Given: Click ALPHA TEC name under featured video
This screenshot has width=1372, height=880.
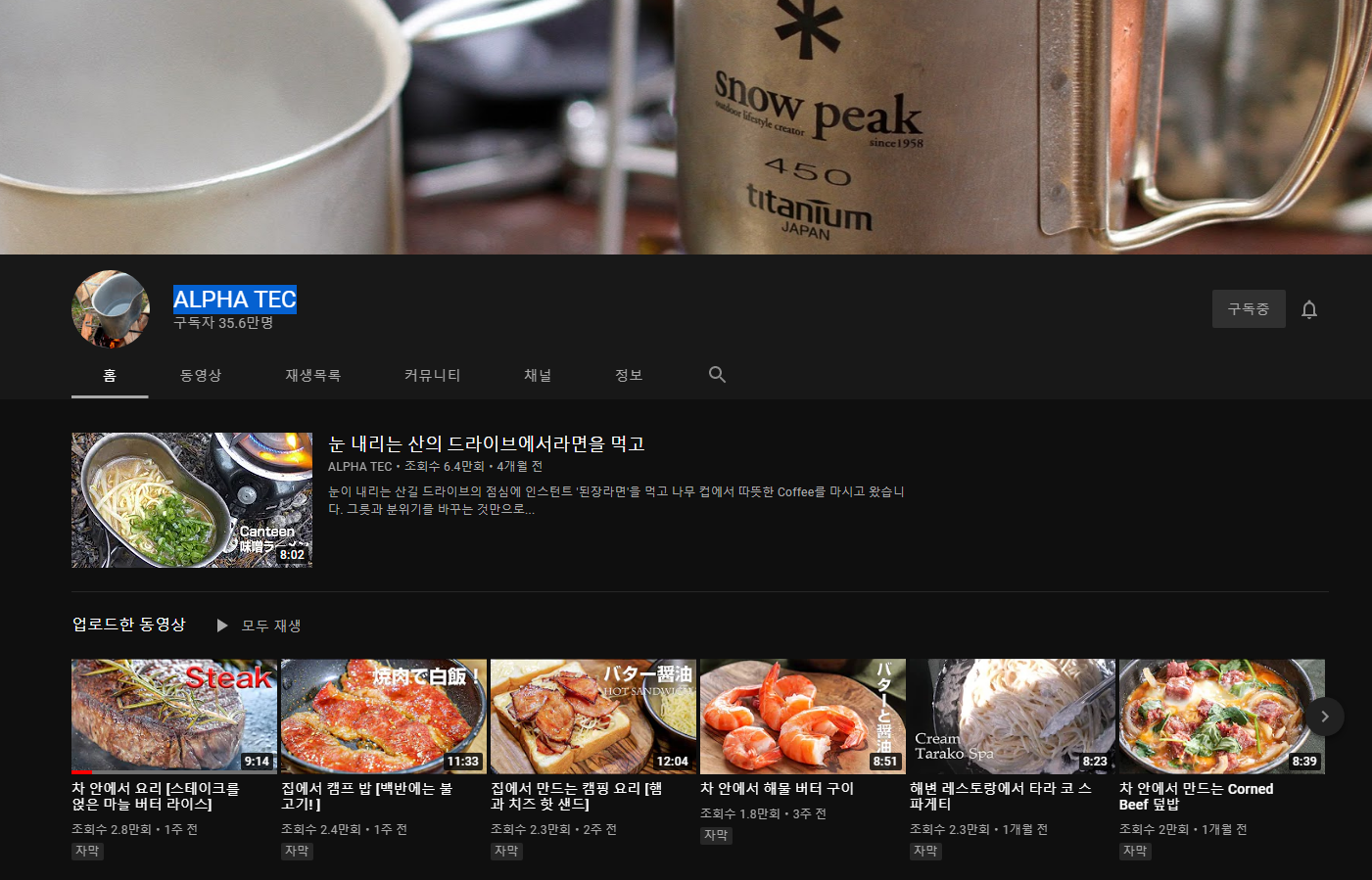Looking at the screenshot, I should [359, 467].
